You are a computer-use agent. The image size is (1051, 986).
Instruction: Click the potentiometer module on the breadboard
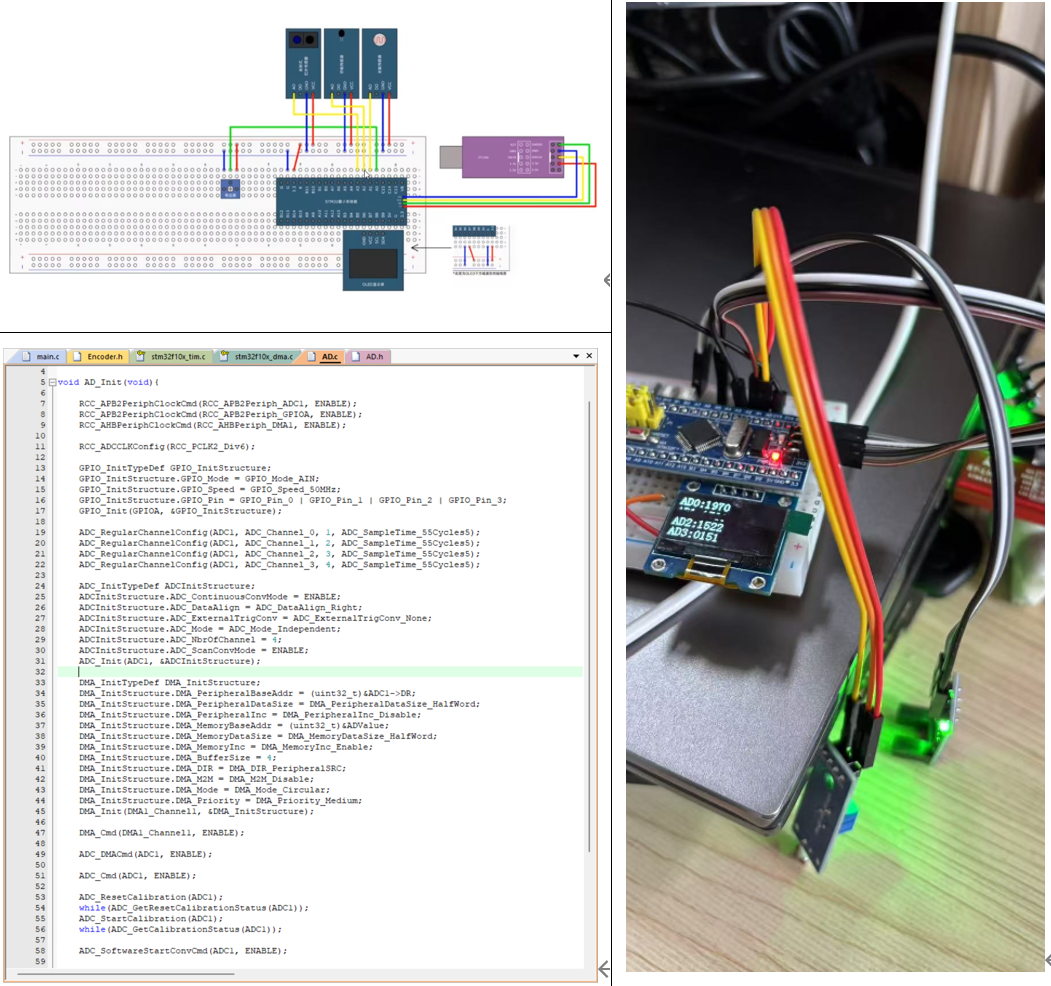230,190
